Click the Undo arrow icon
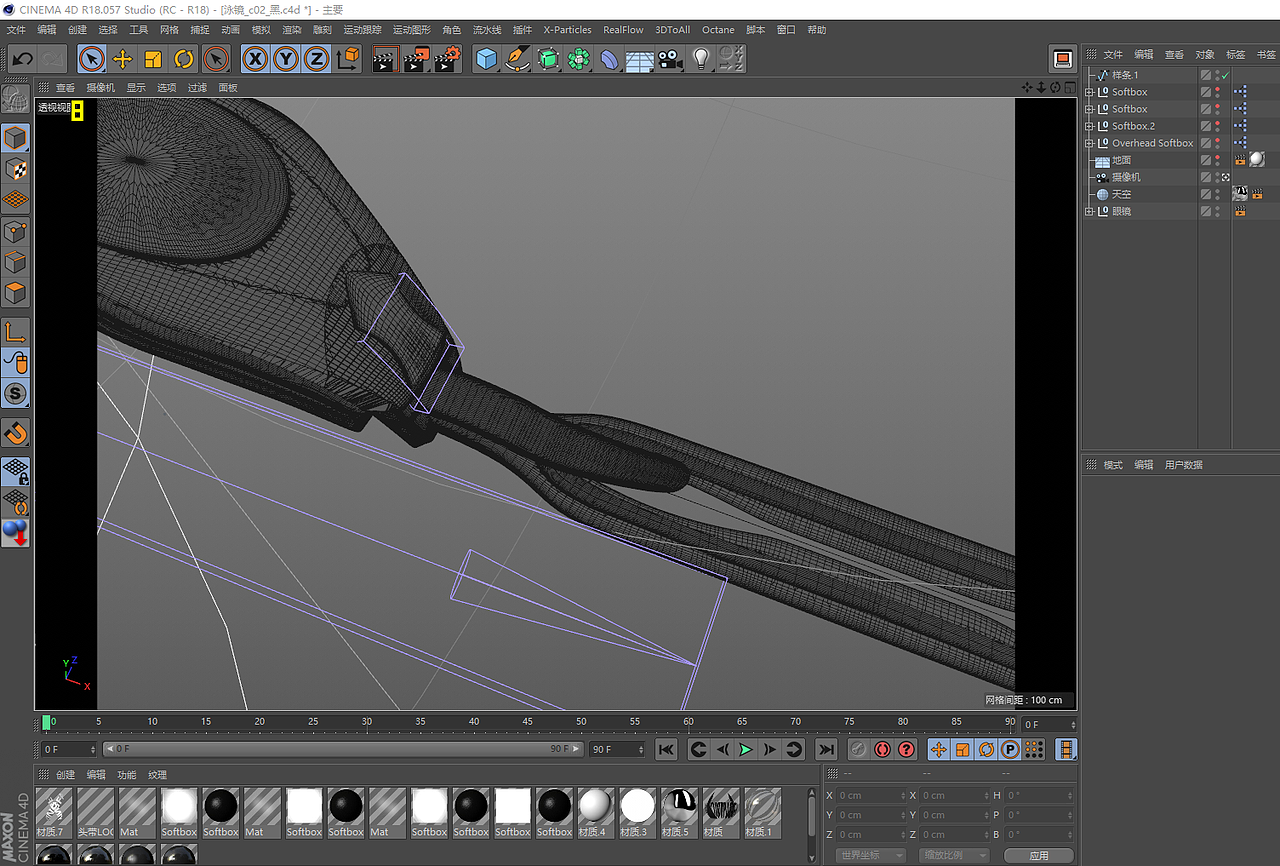Screen dimensions: 1280x866 (22, 59)
